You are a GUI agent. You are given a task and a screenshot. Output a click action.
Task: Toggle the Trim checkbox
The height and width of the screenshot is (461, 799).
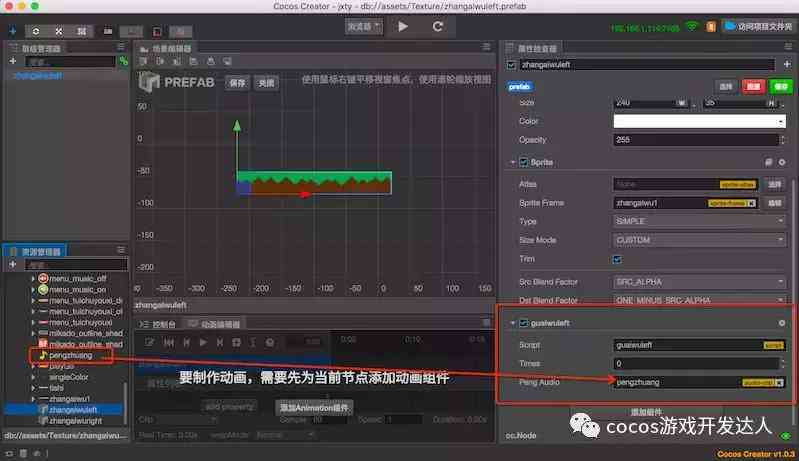617,260
